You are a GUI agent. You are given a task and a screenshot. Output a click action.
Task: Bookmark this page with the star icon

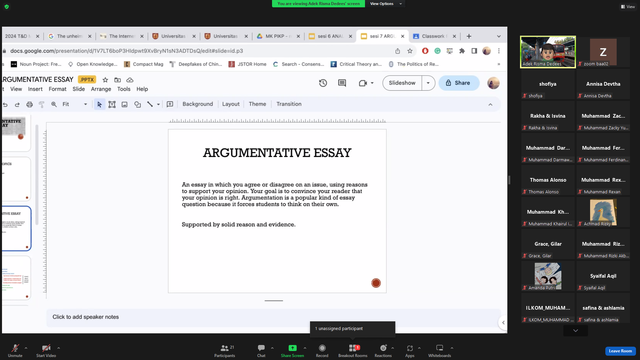410,51
